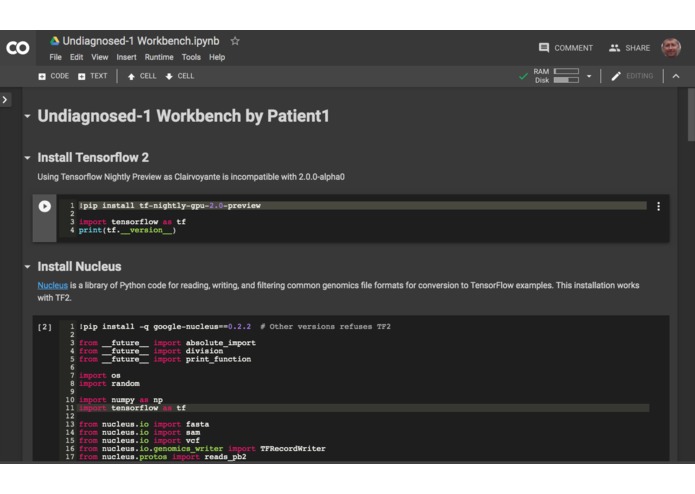Screen dimensions: 695x494
Task: Expand the left sidebar panel arrow
Action: [5, 100]
